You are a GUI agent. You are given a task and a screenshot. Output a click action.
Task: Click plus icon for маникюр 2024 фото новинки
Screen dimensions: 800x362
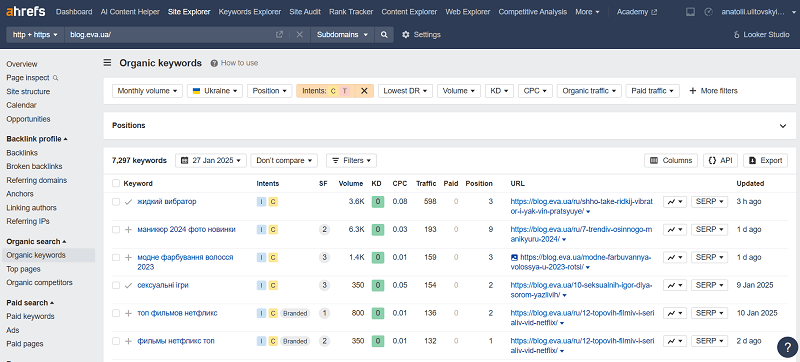[129, 229]
